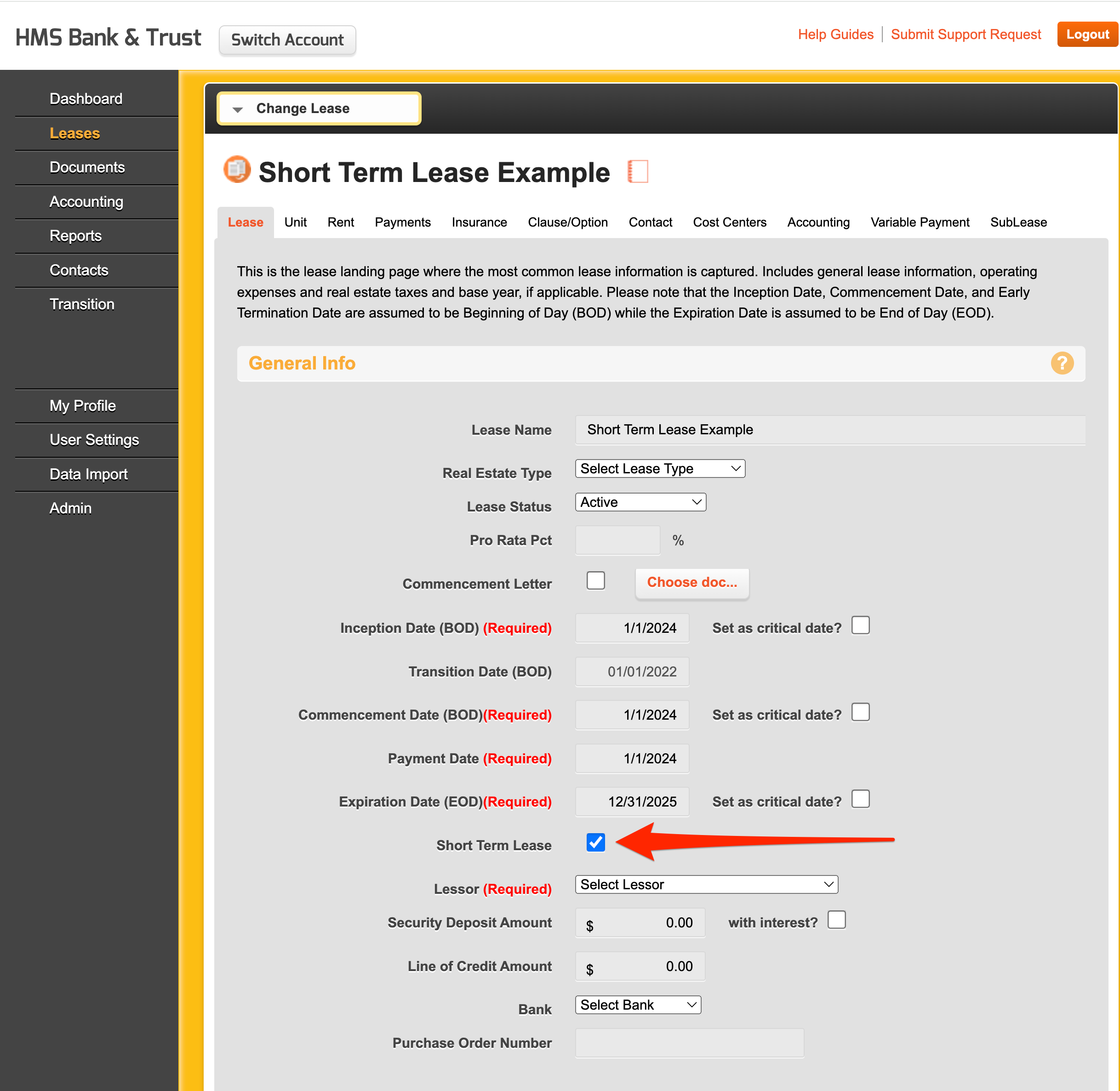
Task: Open Contacts in the sidebar
Action: coord(79,271)
